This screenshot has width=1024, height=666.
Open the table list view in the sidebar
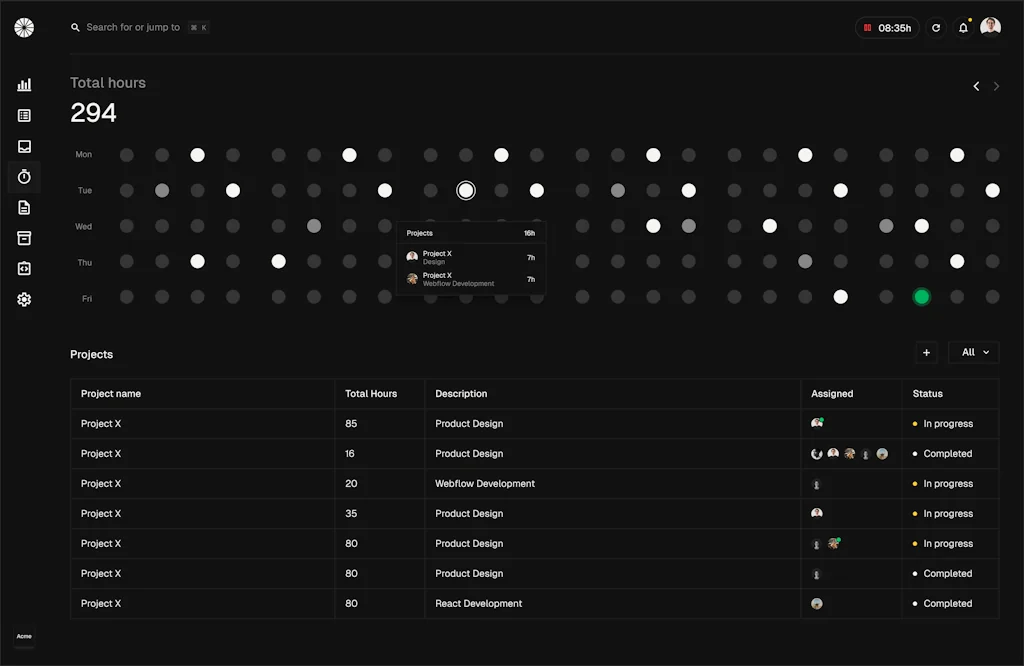click(x=24, y=115)
